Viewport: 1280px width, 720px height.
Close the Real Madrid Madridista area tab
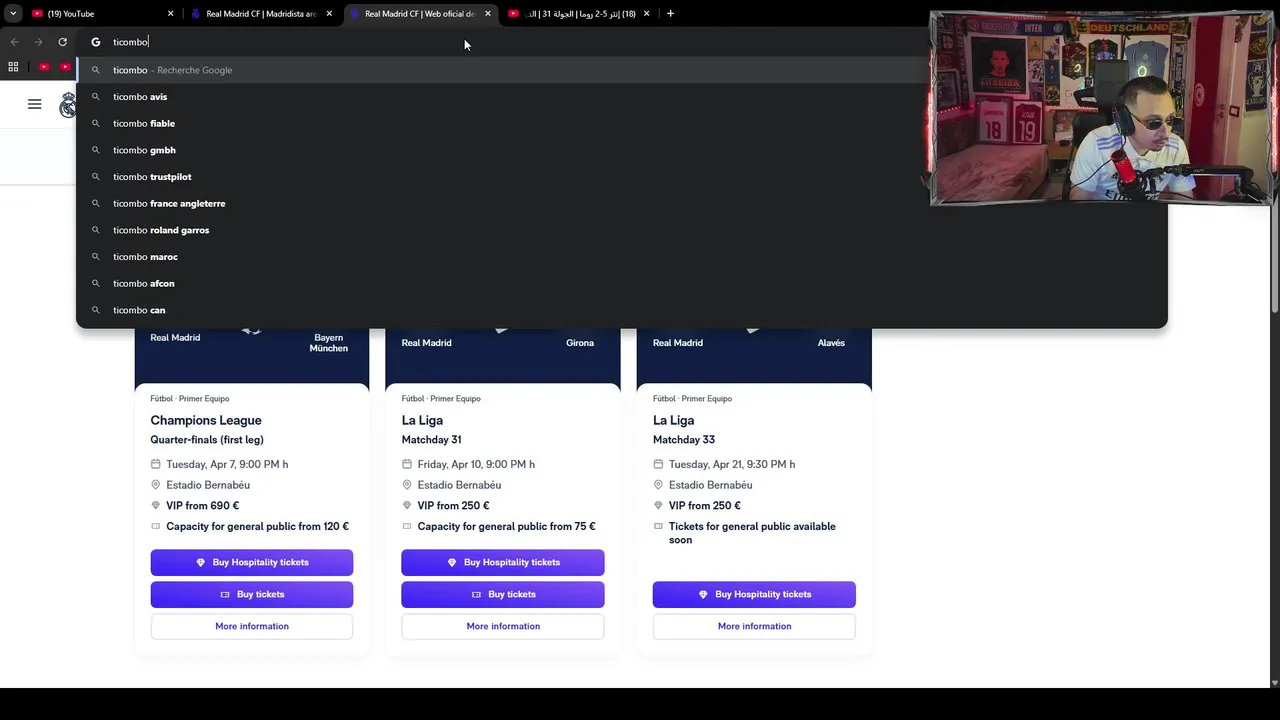click(329, 14)
